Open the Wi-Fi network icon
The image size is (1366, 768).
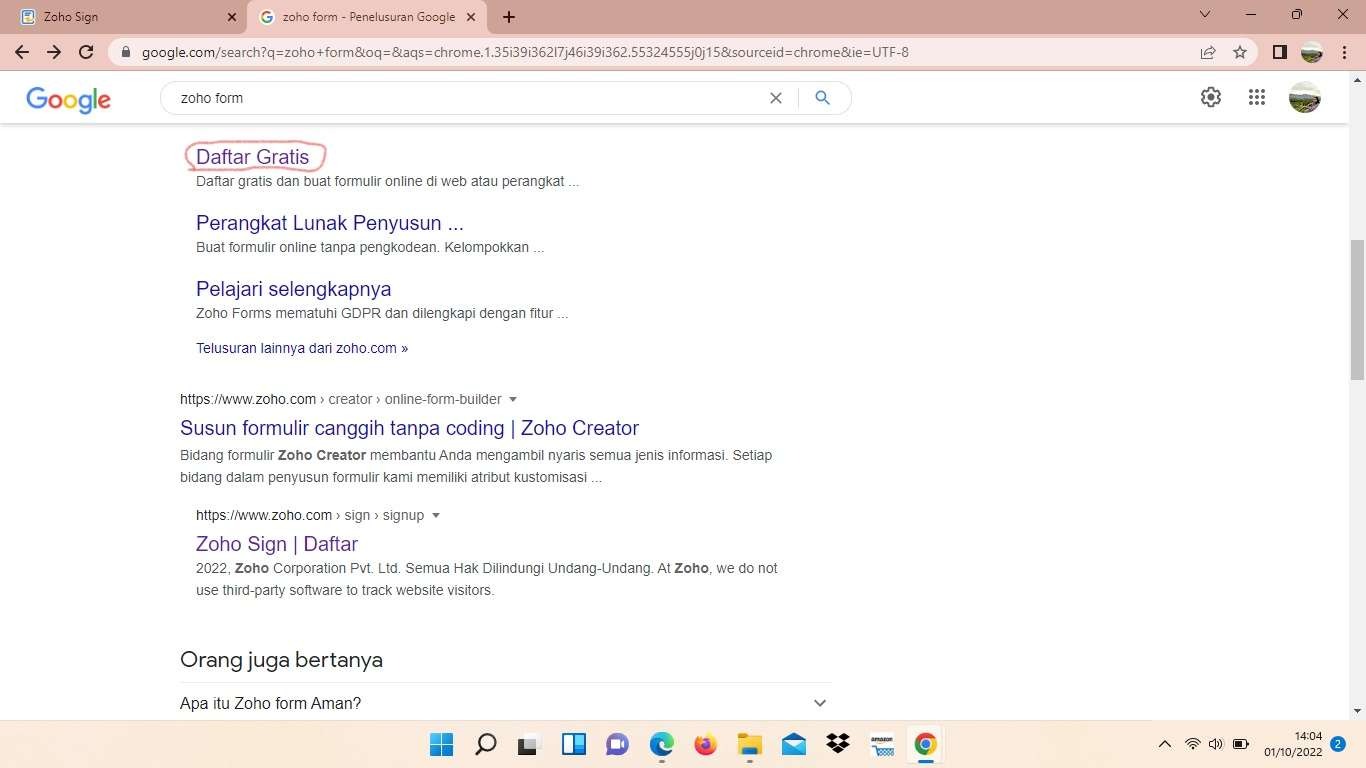coord(1192,744)
